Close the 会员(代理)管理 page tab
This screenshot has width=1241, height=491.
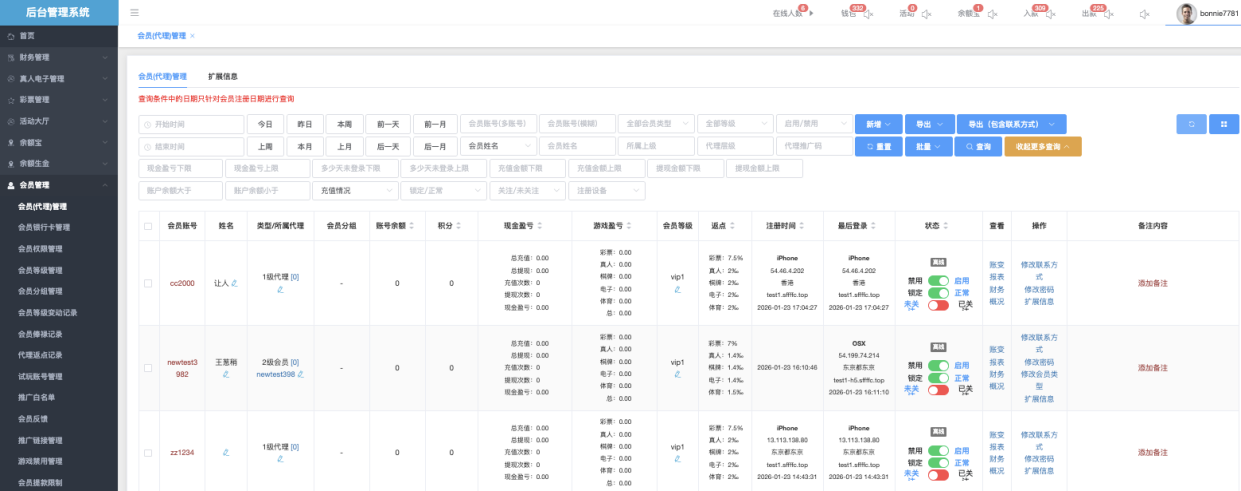click(192, 36)
